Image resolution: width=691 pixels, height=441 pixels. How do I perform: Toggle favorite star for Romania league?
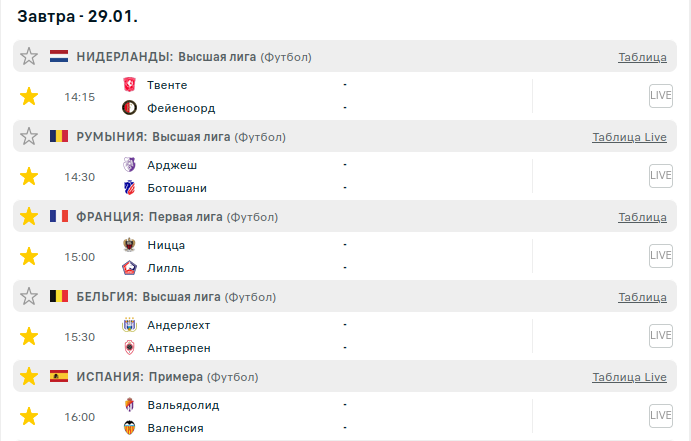click(x=29, y=137)
